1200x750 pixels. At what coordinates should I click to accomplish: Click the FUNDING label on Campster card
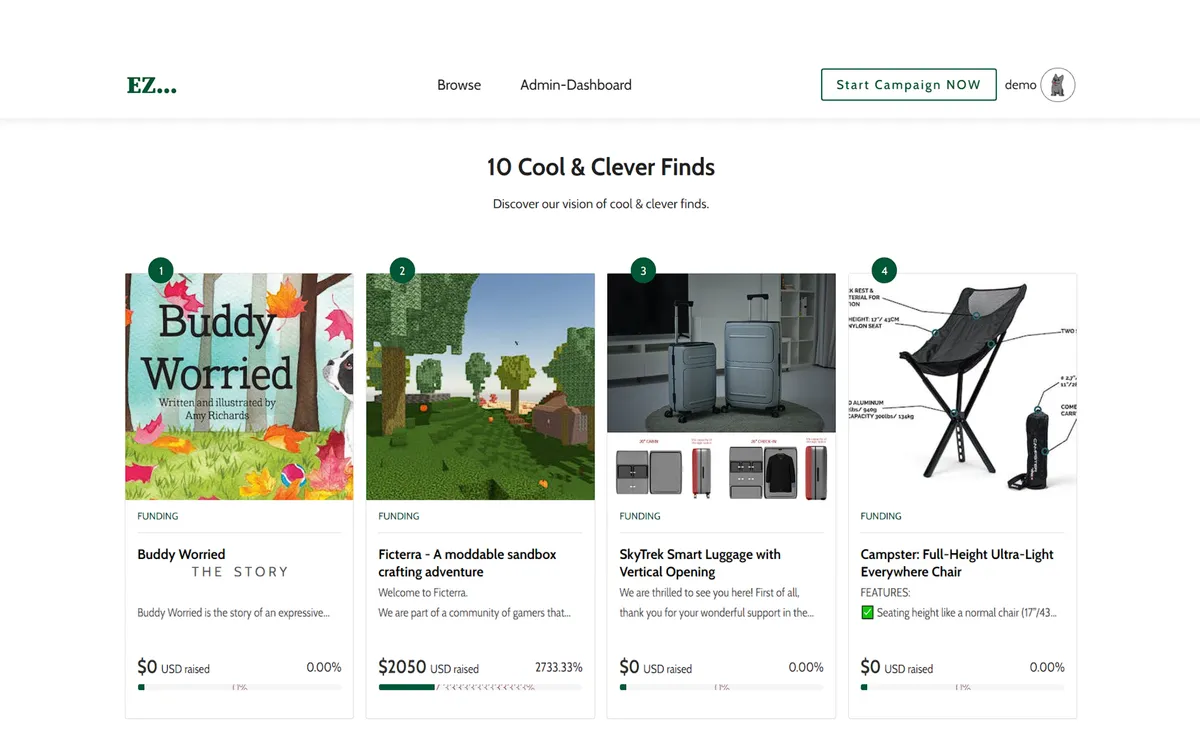click(881, 517)
